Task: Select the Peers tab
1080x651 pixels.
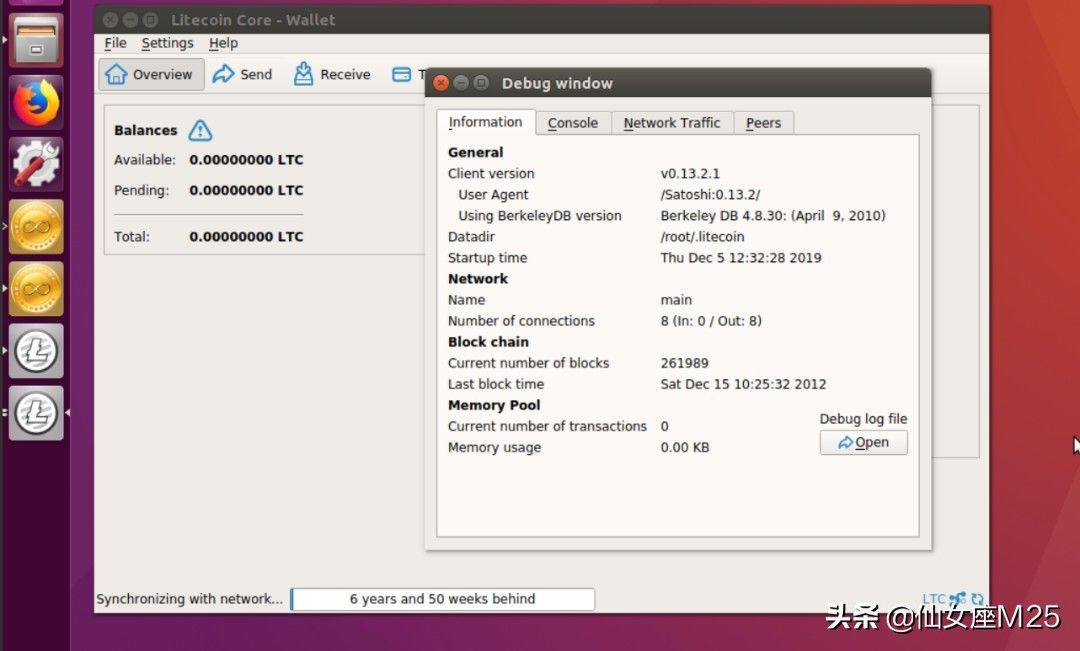Action: 763,123
